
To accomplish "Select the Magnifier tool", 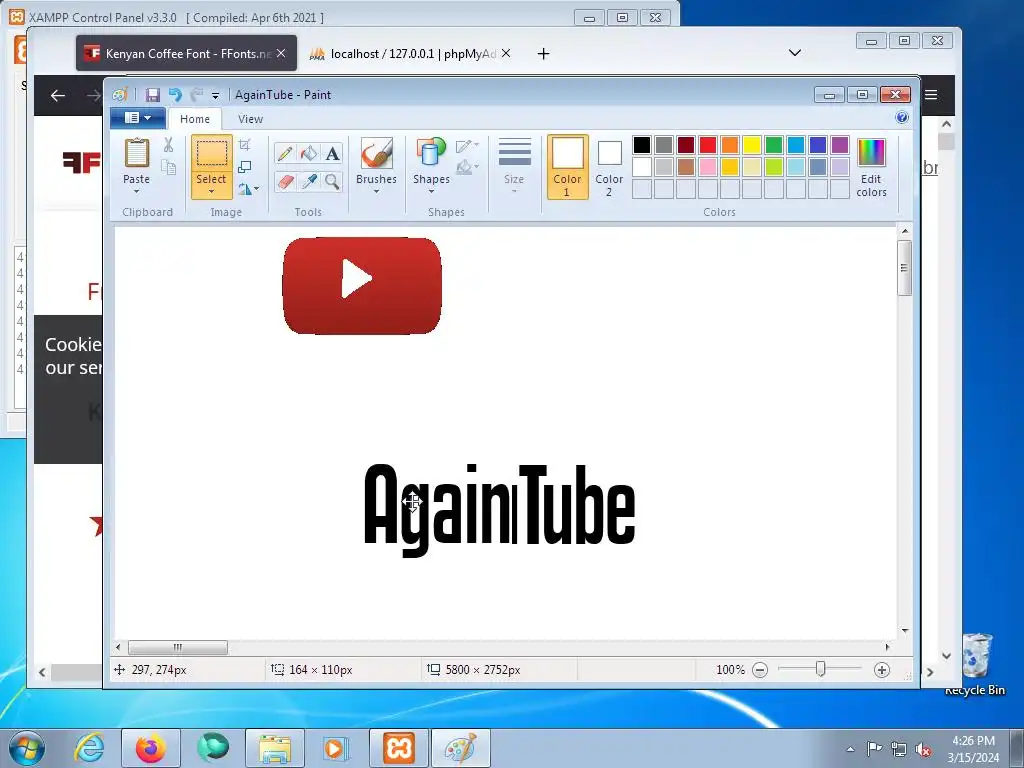I will [x=332, y=181].
